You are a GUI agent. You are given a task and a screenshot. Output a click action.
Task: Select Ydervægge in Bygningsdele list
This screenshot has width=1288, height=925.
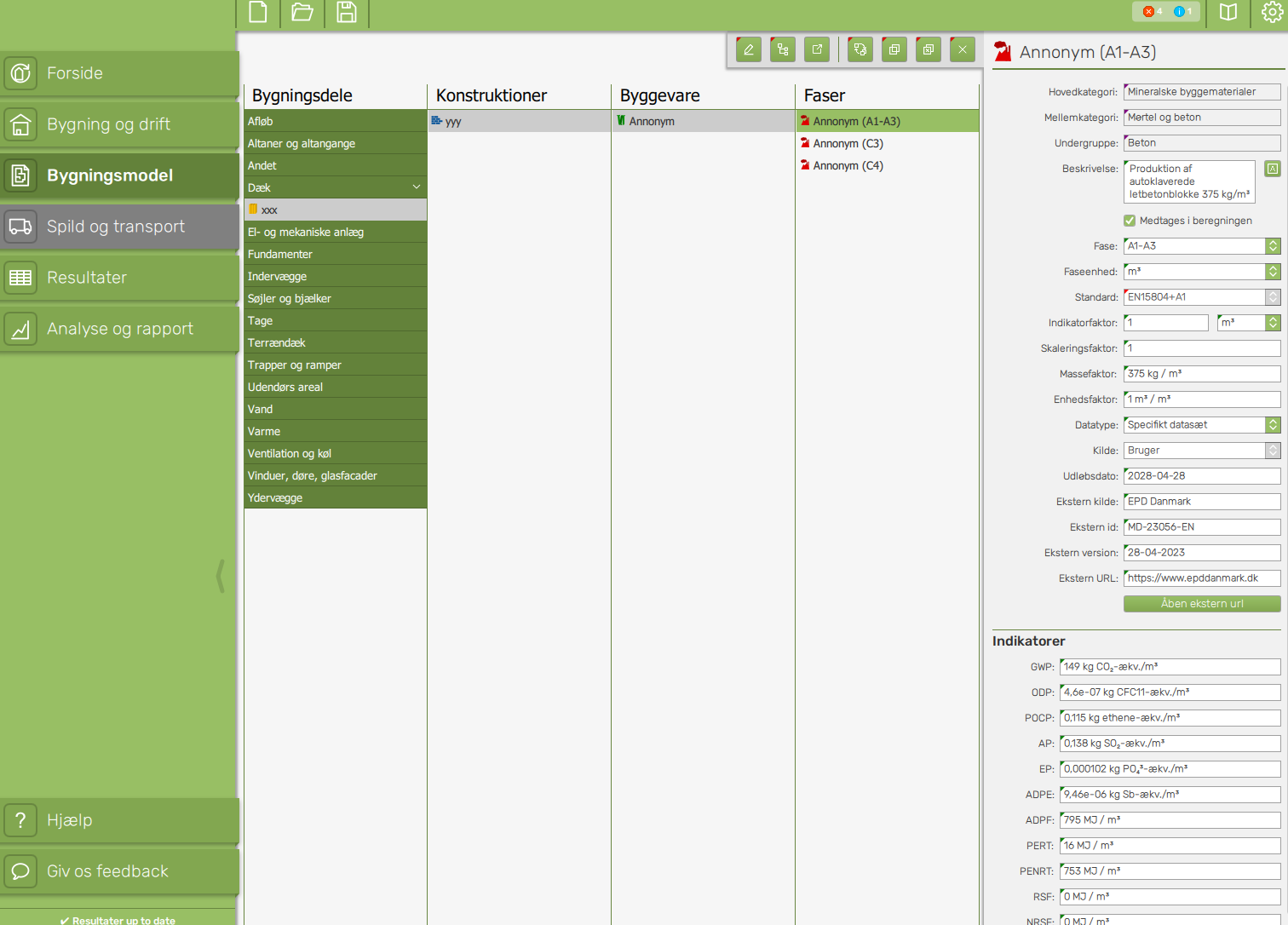[275, 498]
